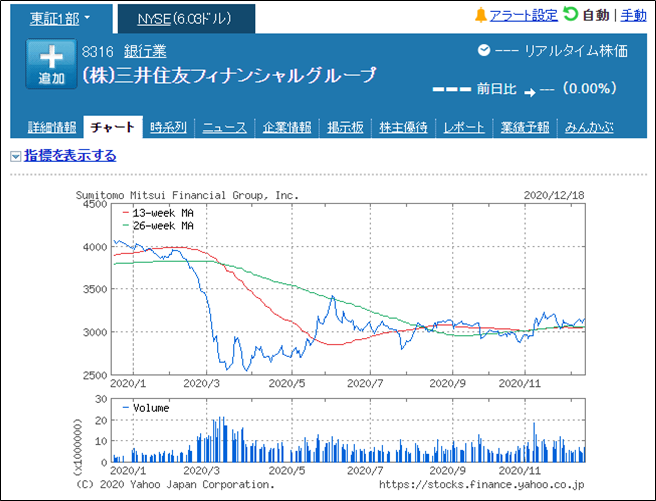Click the 2500 price axis label
The width and height of the screenshot is (656, 501).
[95, 376]
